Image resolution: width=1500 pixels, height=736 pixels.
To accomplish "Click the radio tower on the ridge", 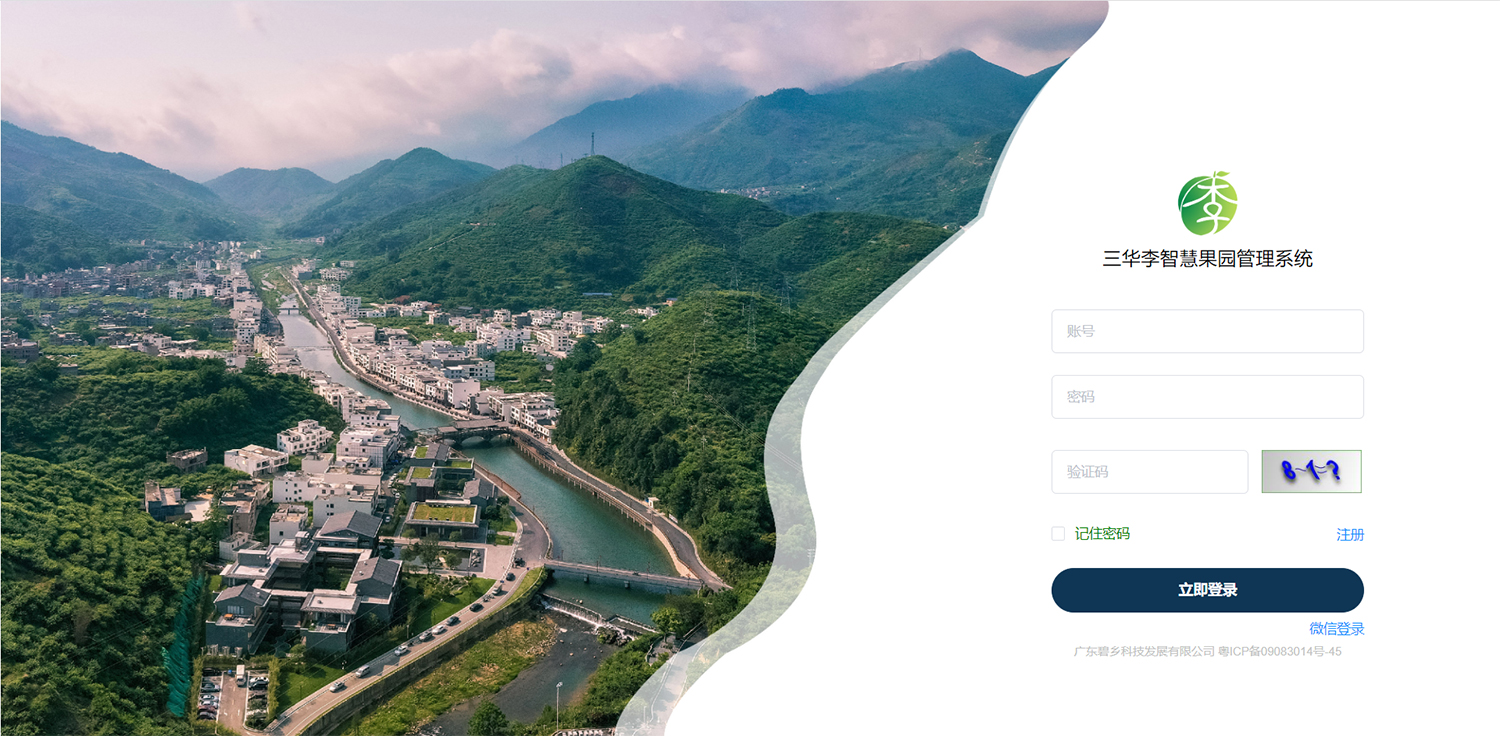I will (592, 143).
